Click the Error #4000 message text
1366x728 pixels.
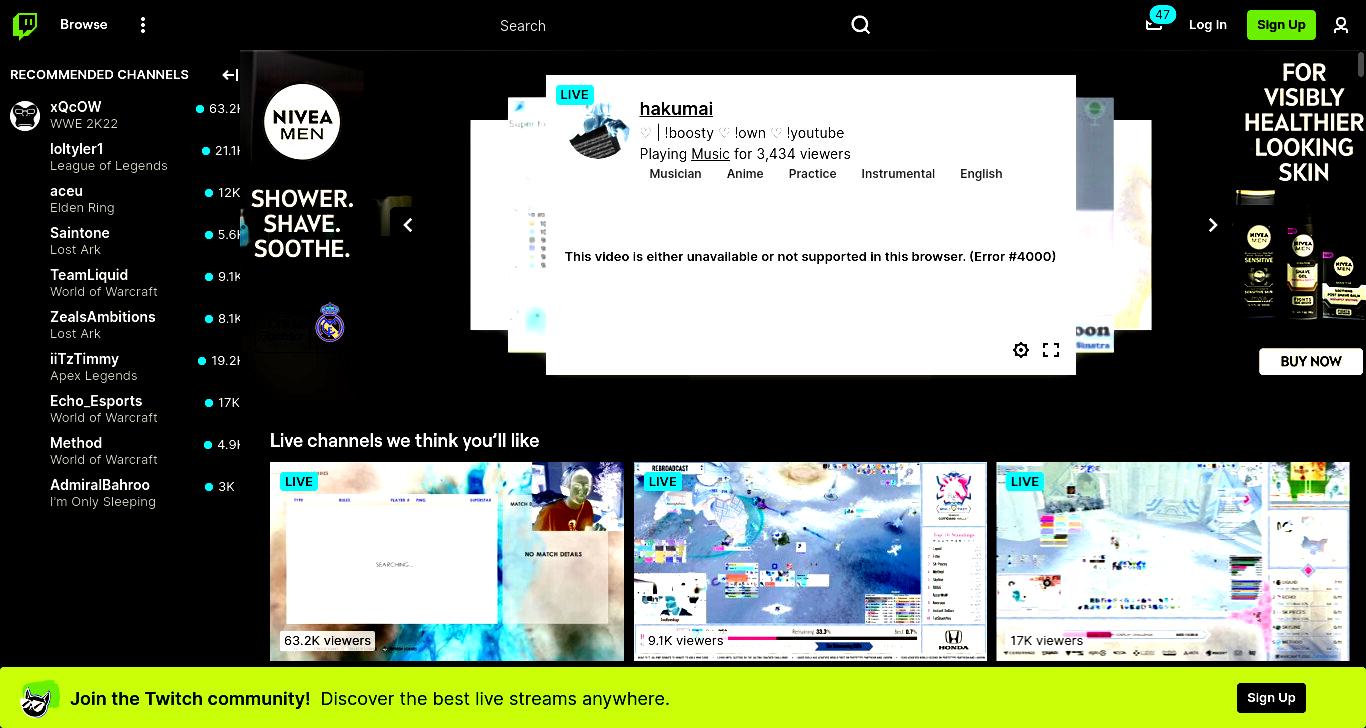click(810, 257)
